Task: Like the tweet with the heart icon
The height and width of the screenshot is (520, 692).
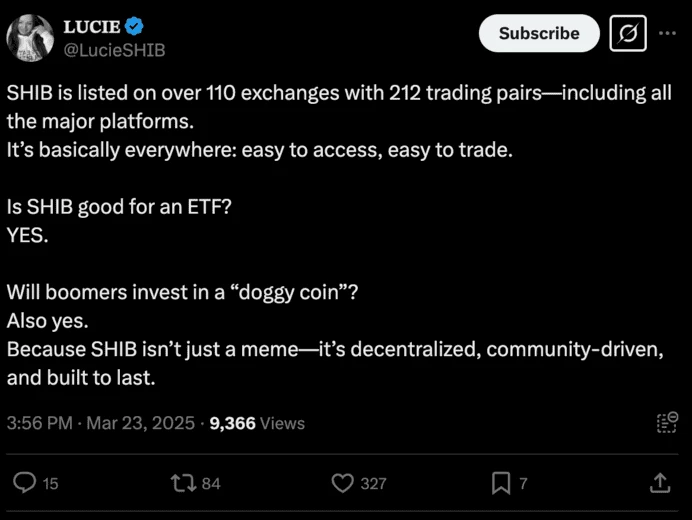Action: pyautogui.click(x=342, y=483)
